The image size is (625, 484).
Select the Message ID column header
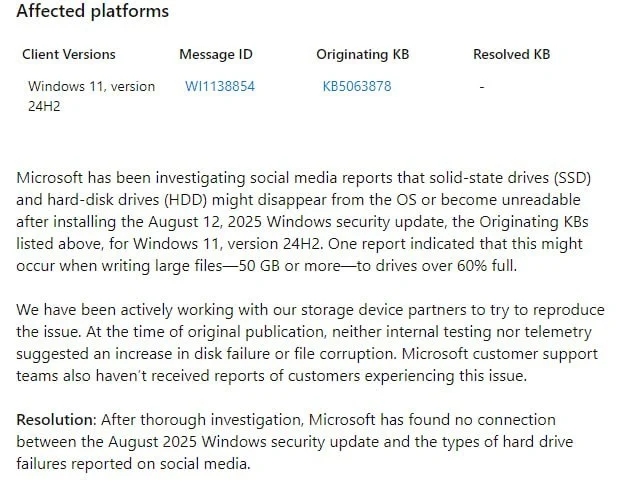pos(216,54)
